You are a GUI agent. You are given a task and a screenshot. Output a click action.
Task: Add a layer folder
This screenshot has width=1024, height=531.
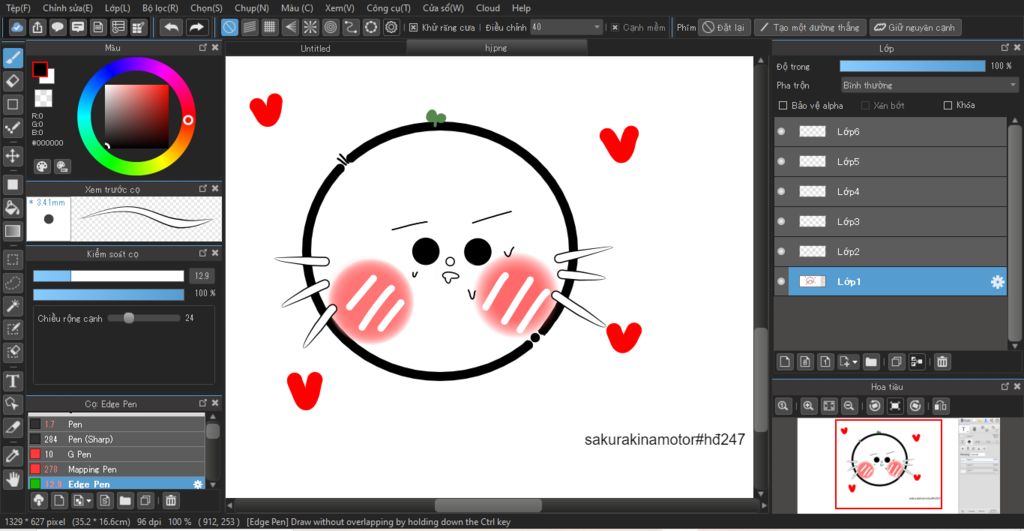(871, 362)
